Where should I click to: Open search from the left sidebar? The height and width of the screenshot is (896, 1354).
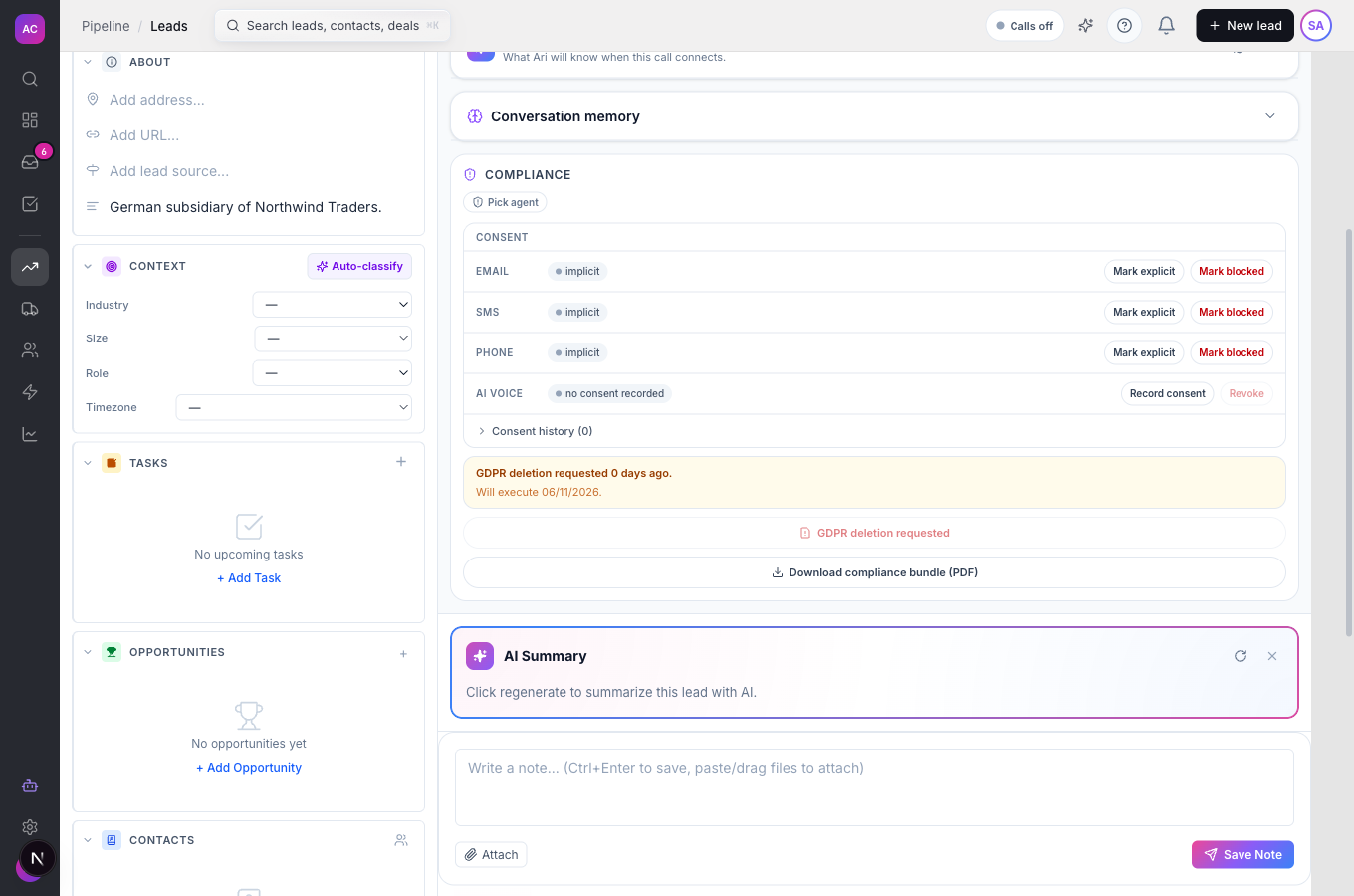coord(30,79)
